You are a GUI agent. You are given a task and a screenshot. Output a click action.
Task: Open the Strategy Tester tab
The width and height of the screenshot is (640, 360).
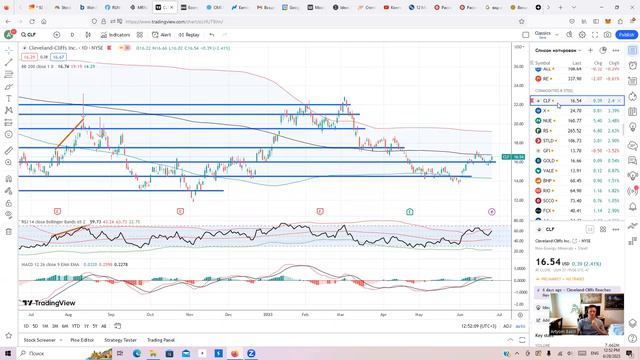(120, 340)
